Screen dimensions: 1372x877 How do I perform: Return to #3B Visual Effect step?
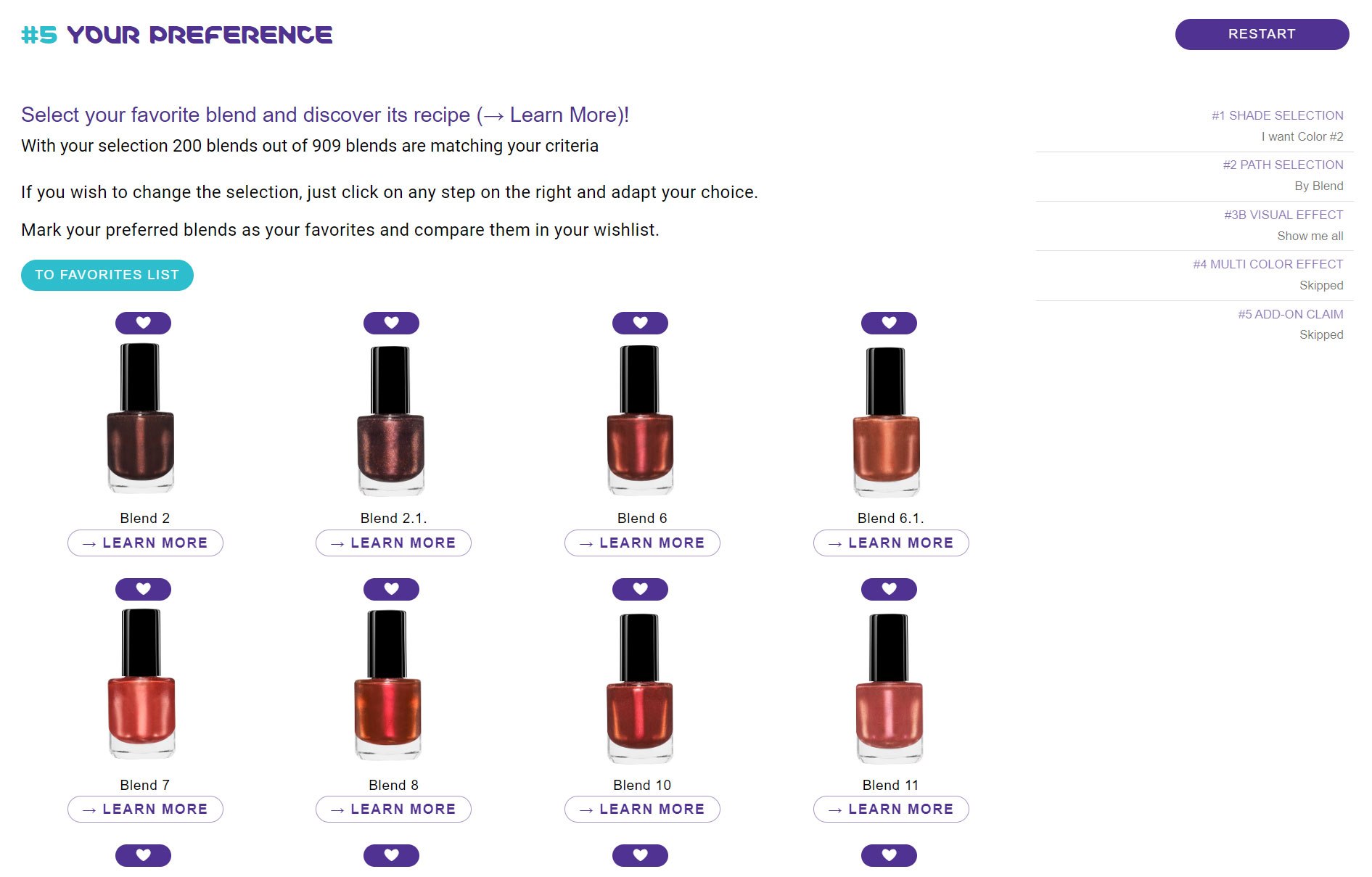(1283, 215)
